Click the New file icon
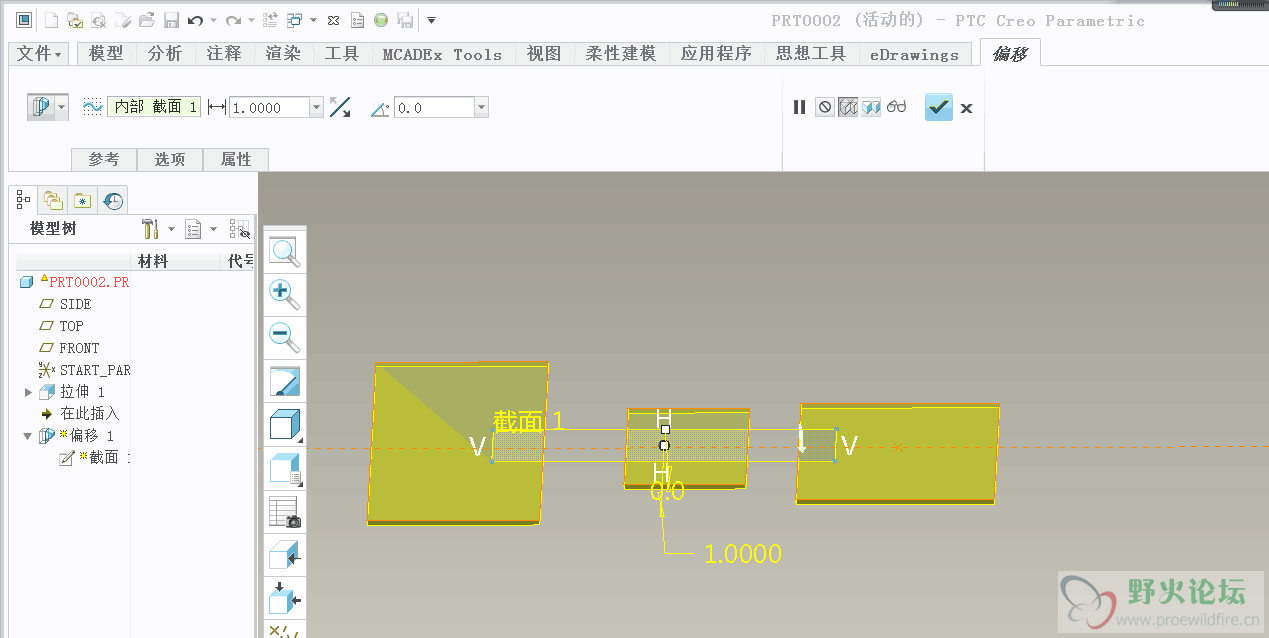1269x638 pixels. (x=51, y=20)
